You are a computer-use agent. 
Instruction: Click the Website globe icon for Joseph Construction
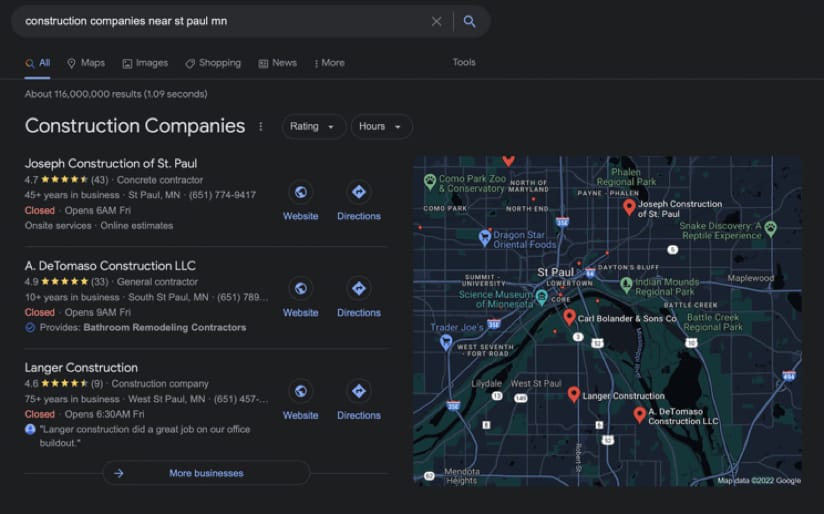coord(301,192)
